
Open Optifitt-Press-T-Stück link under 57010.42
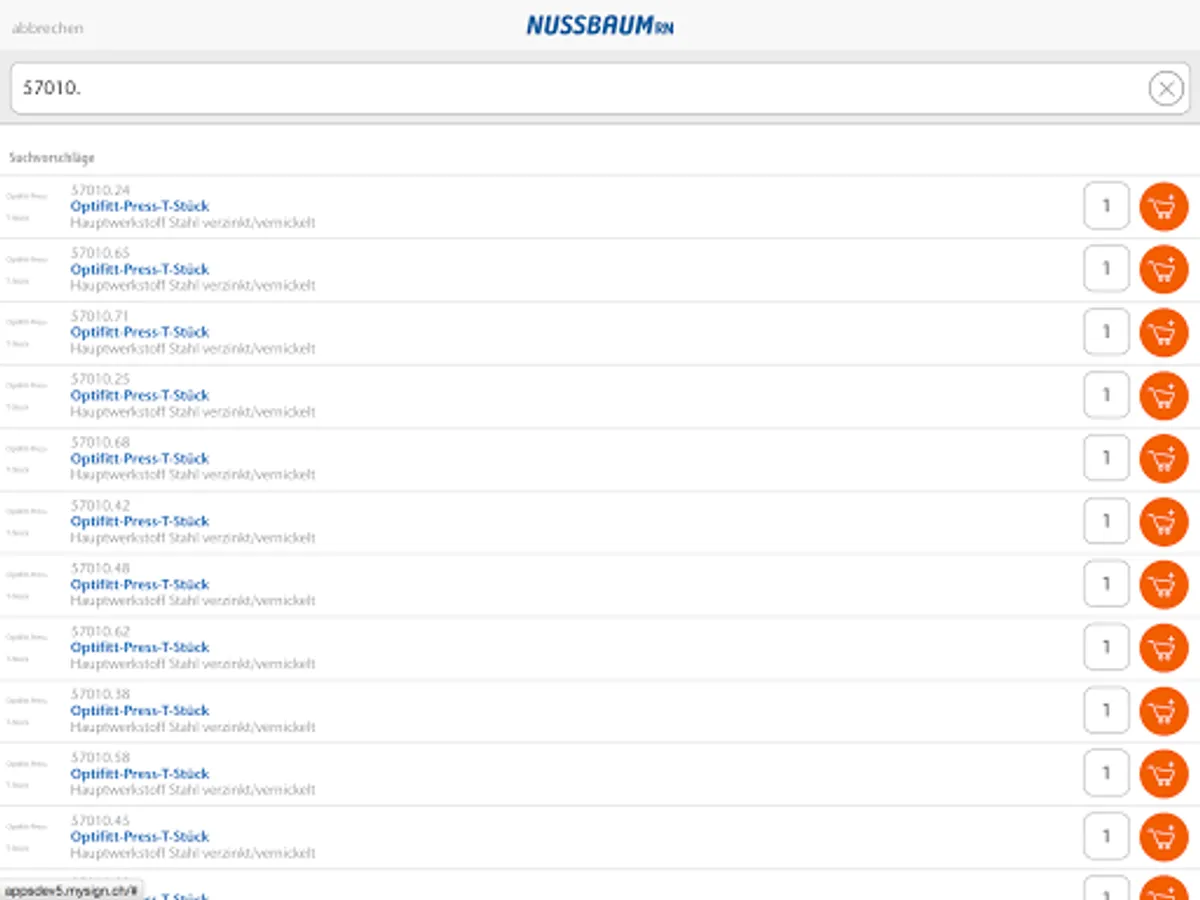click(x=140, y=521)
